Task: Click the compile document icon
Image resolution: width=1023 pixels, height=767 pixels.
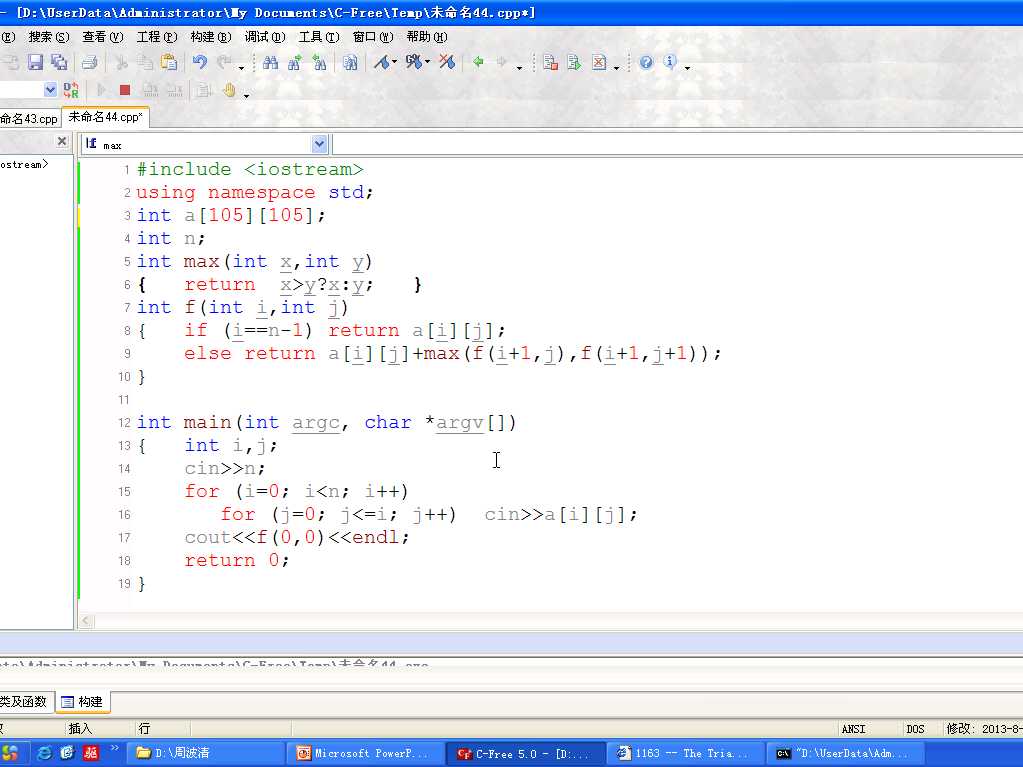Action: (550, 63)
